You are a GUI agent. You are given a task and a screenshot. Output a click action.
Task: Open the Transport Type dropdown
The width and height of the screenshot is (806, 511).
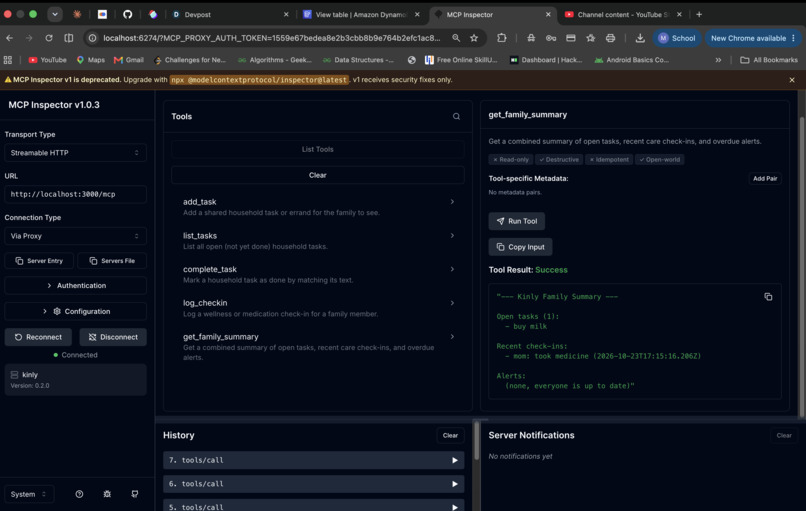point(75,153)
